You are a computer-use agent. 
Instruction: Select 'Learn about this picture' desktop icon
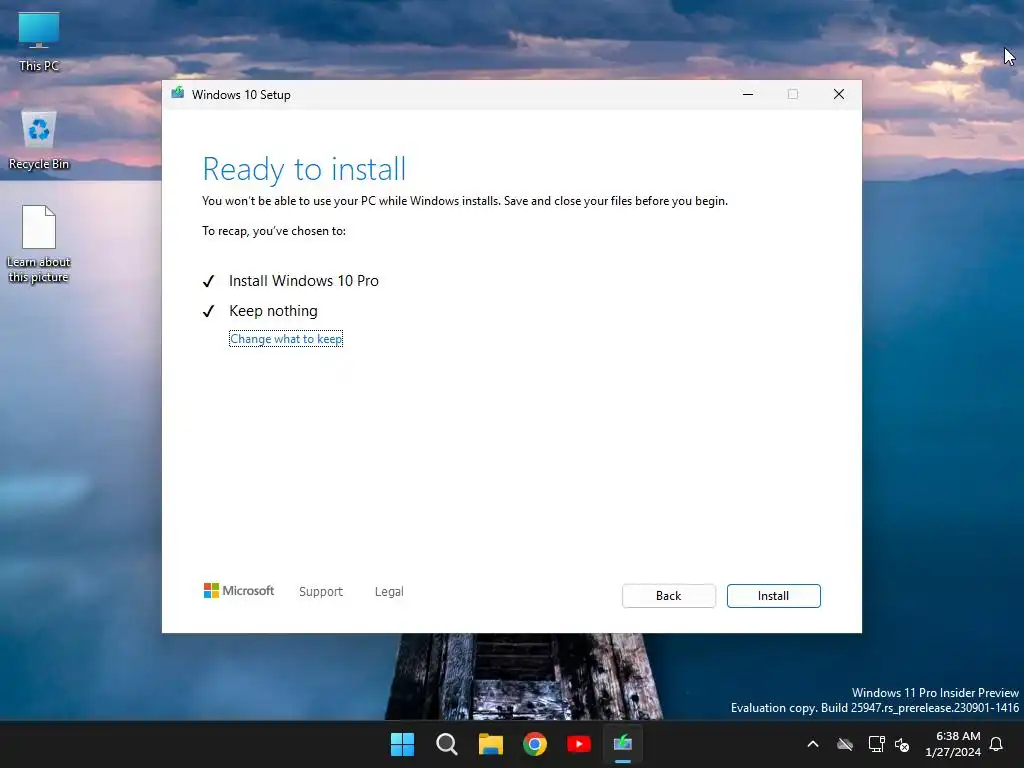click(39, 244)
